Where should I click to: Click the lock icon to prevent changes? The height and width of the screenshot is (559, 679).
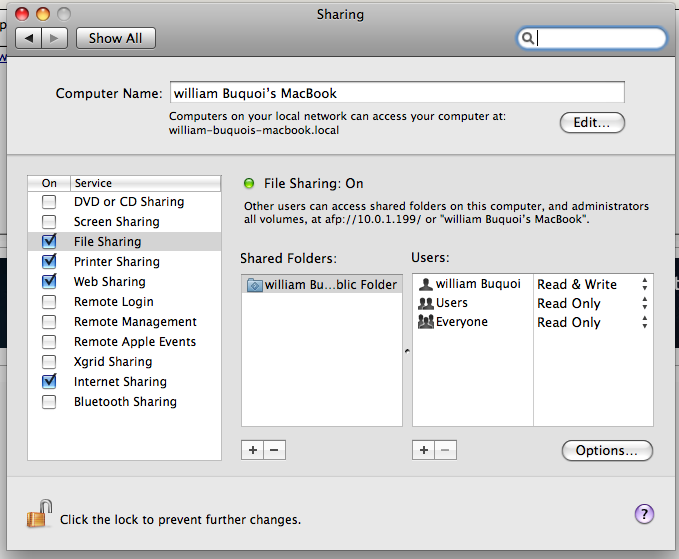coord(39,514)
